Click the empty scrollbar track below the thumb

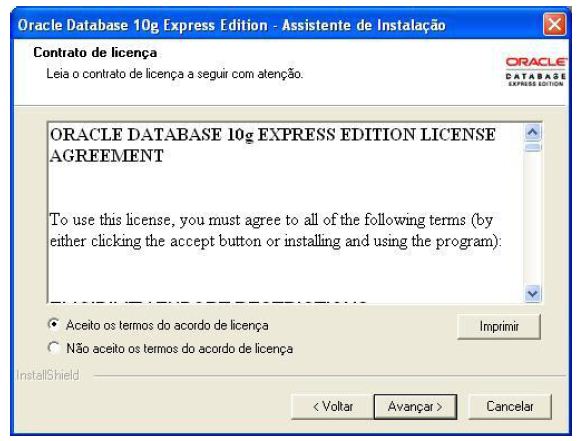[533, 219]
